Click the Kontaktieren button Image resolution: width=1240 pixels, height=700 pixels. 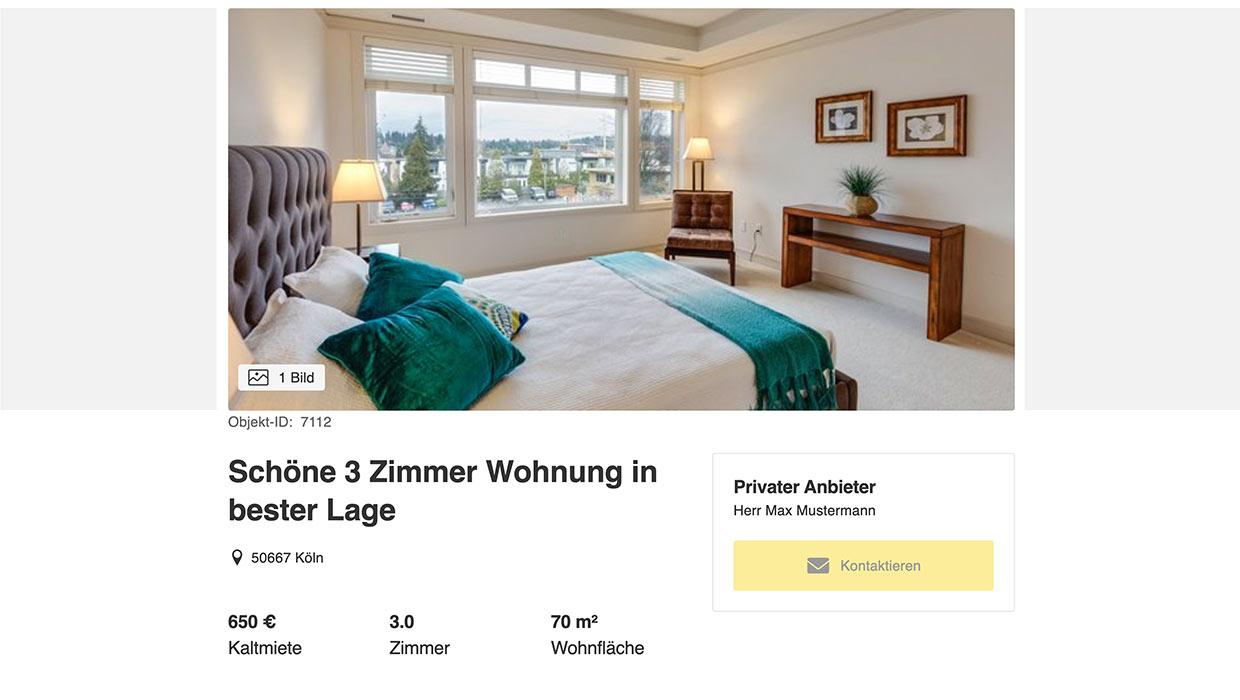tap(863, 566)
